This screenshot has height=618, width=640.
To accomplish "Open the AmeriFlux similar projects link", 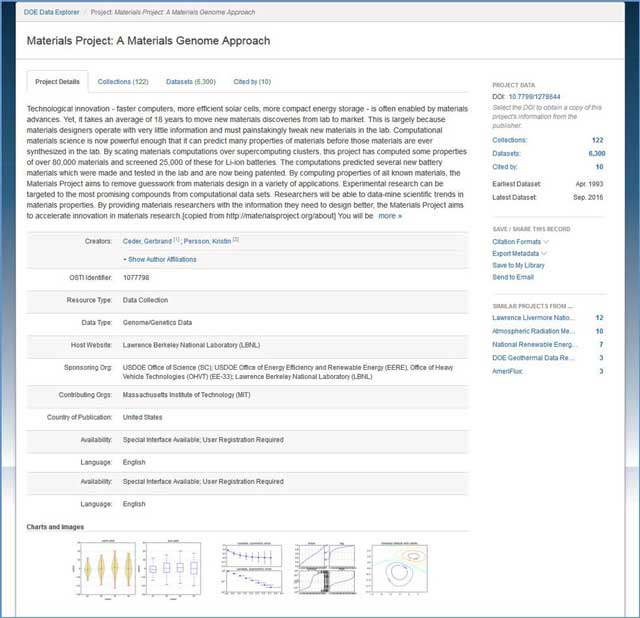I will tap(507, 371).
